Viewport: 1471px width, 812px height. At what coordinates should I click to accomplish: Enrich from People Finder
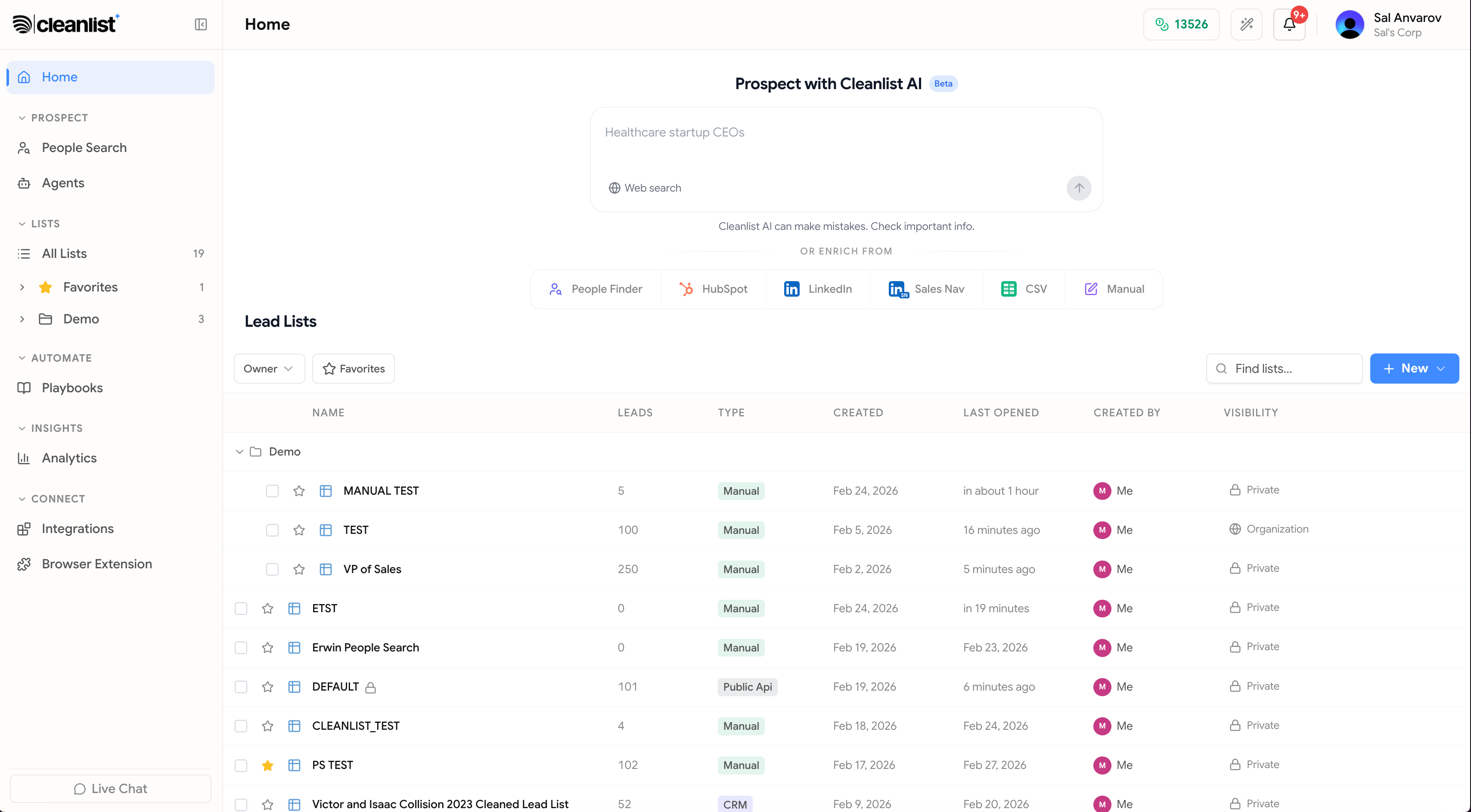[x=596, y=289]
